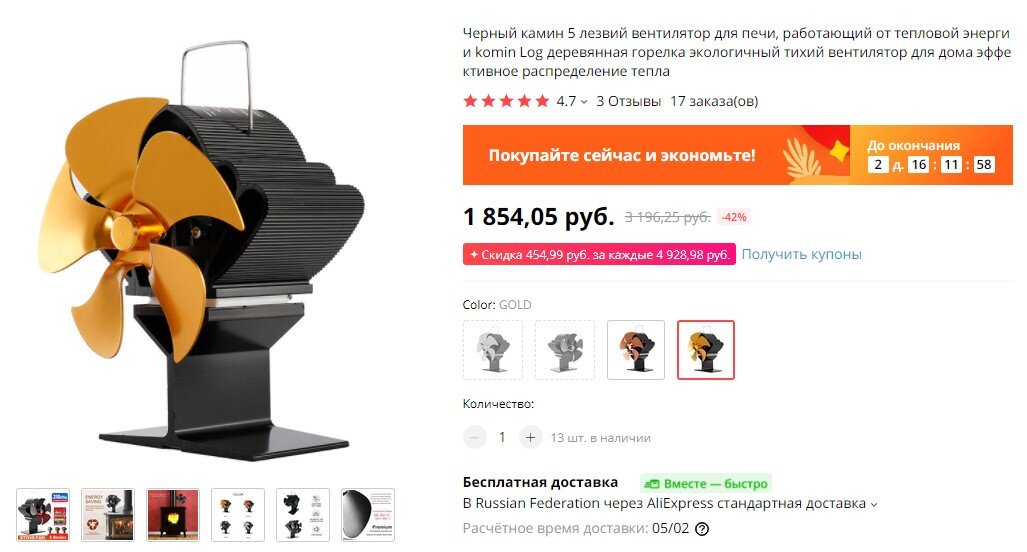The image size is (1027, 552).
Task: Expand the 4.7 rating dropdown arrow
Action: pos(584,102)
